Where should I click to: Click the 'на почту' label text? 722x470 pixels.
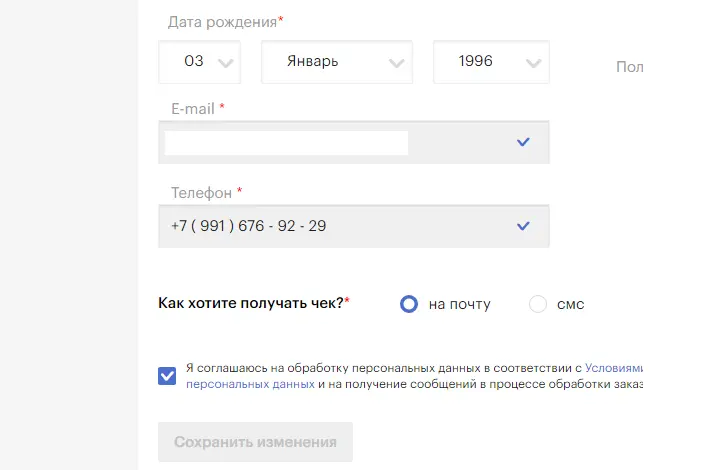pos(460,304)
